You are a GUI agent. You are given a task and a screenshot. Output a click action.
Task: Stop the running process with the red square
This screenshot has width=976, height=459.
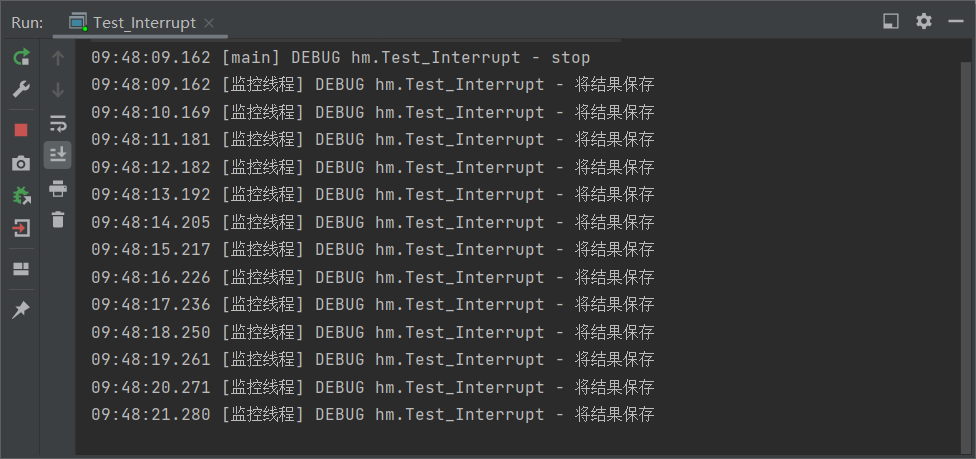coord(21,130)
